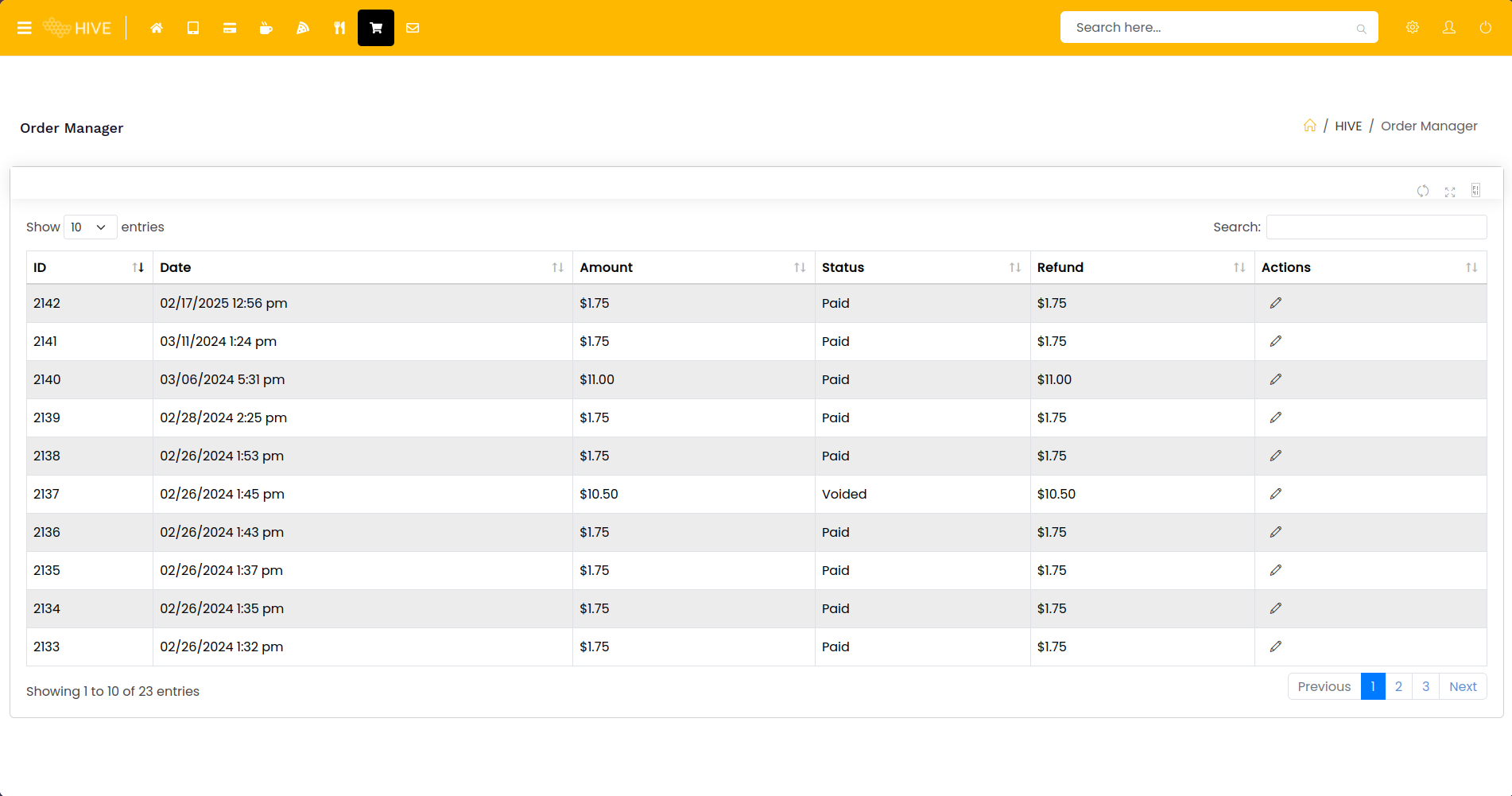
Task: Click the $11.00 amount for order 2140
Action: click(597, 379)
